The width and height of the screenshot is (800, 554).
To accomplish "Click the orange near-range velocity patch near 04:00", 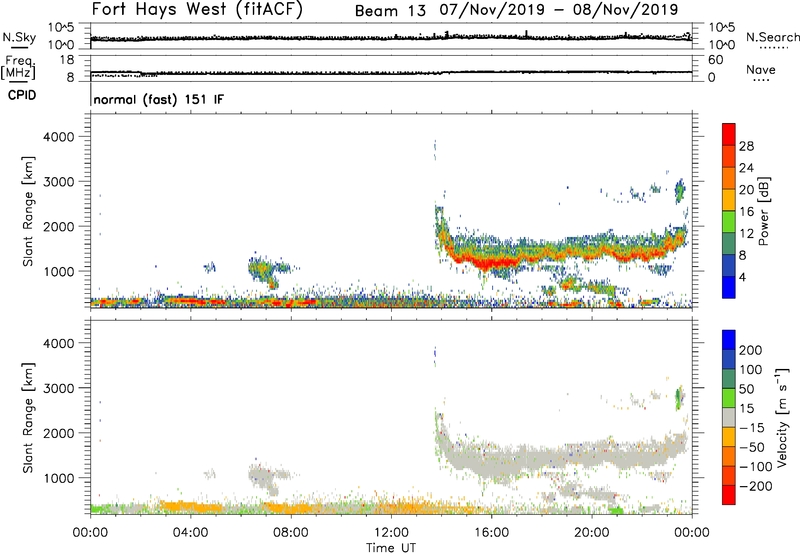I will click(191, 507).
